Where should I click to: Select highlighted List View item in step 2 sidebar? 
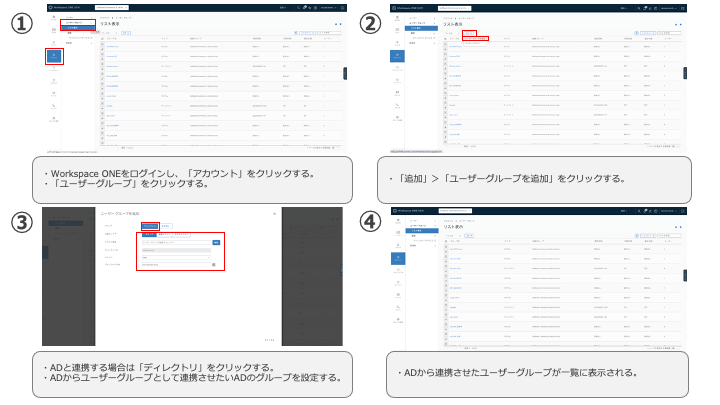click(x=421, y=28)
